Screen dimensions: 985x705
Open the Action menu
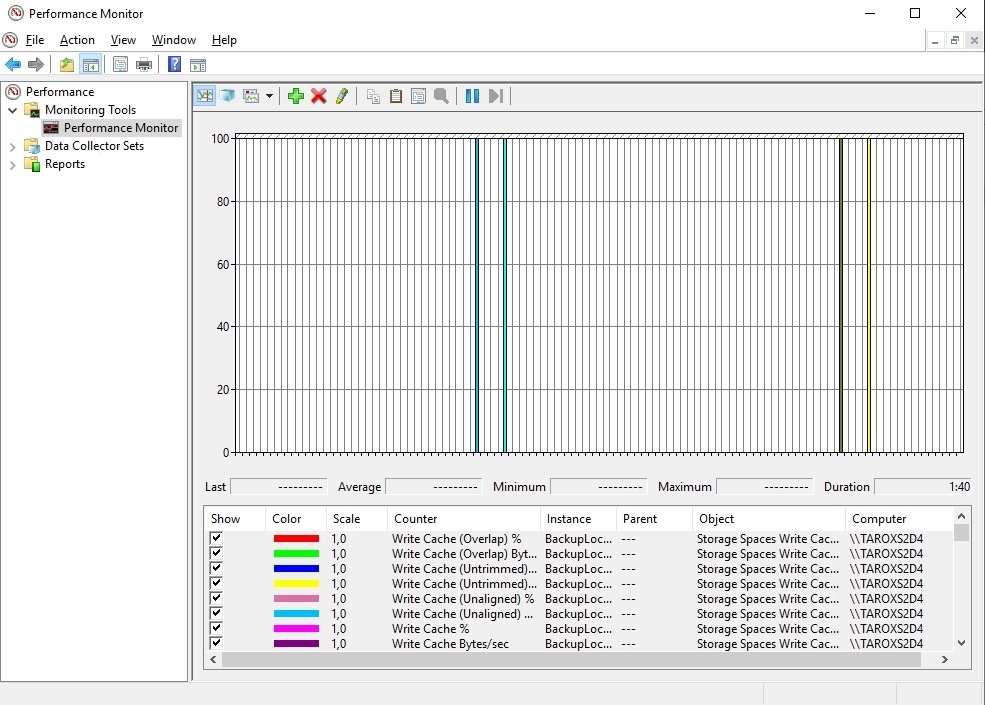(77, 40)
